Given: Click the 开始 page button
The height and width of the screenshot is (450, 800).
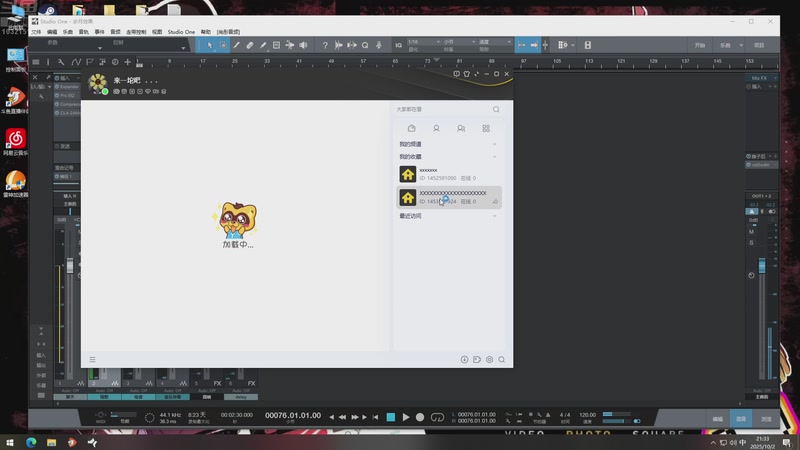Looking at the screenshot, I should (x=699, y=45).
